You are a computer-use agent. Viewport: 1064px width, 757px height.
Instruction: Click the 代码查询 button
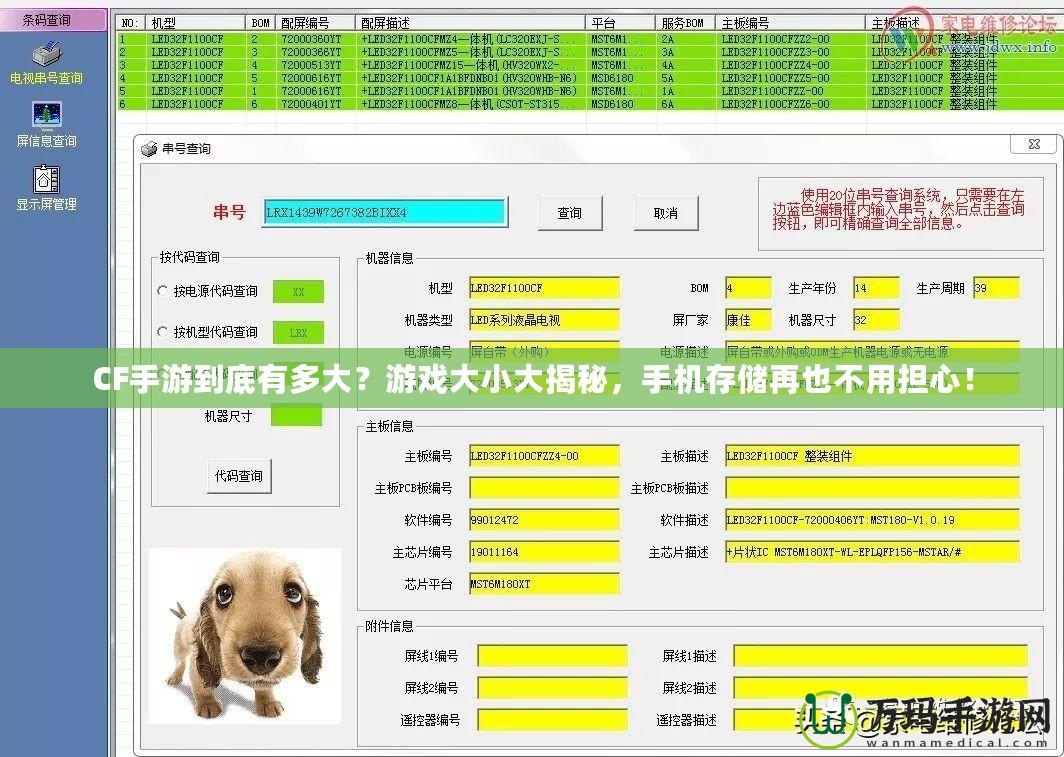tap(239, 475)
